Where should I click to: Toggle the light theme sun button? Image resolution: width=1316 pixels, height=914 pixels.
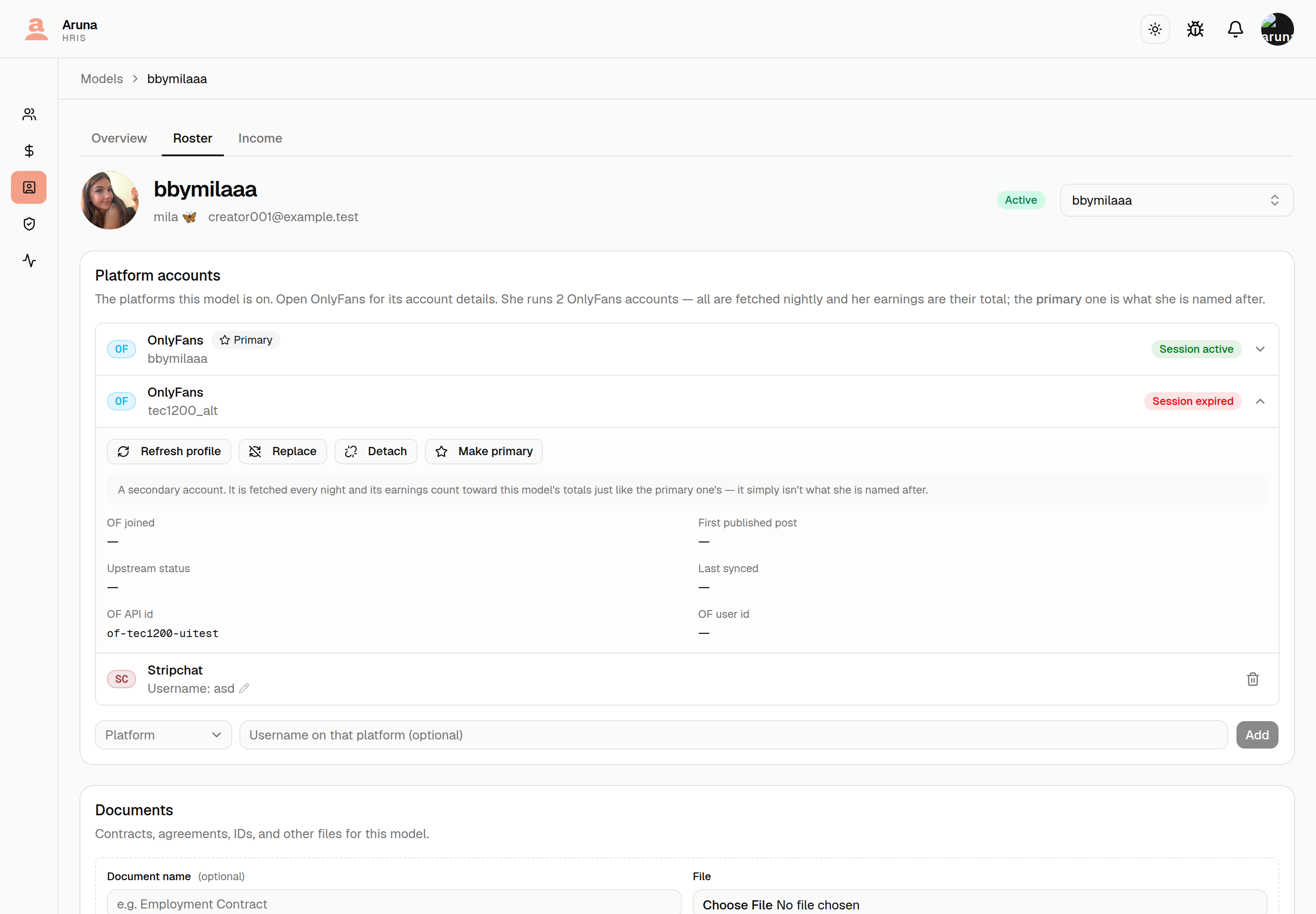tap(1155, 29)
